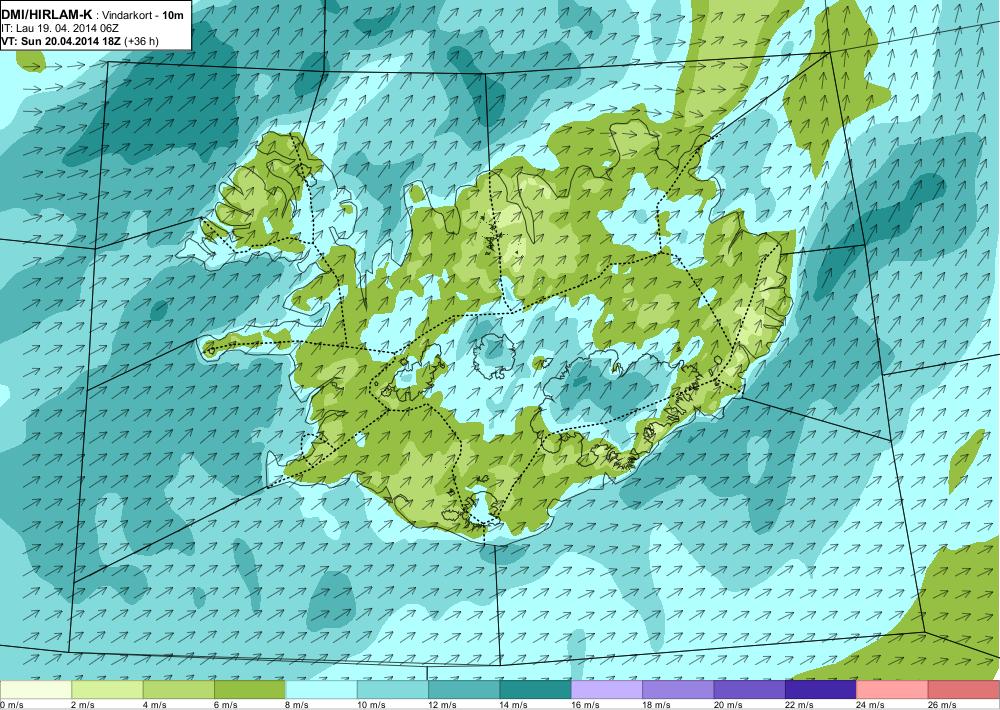Click the '20 m/s' legend label

pyautogui.click(x=728, y=705)
